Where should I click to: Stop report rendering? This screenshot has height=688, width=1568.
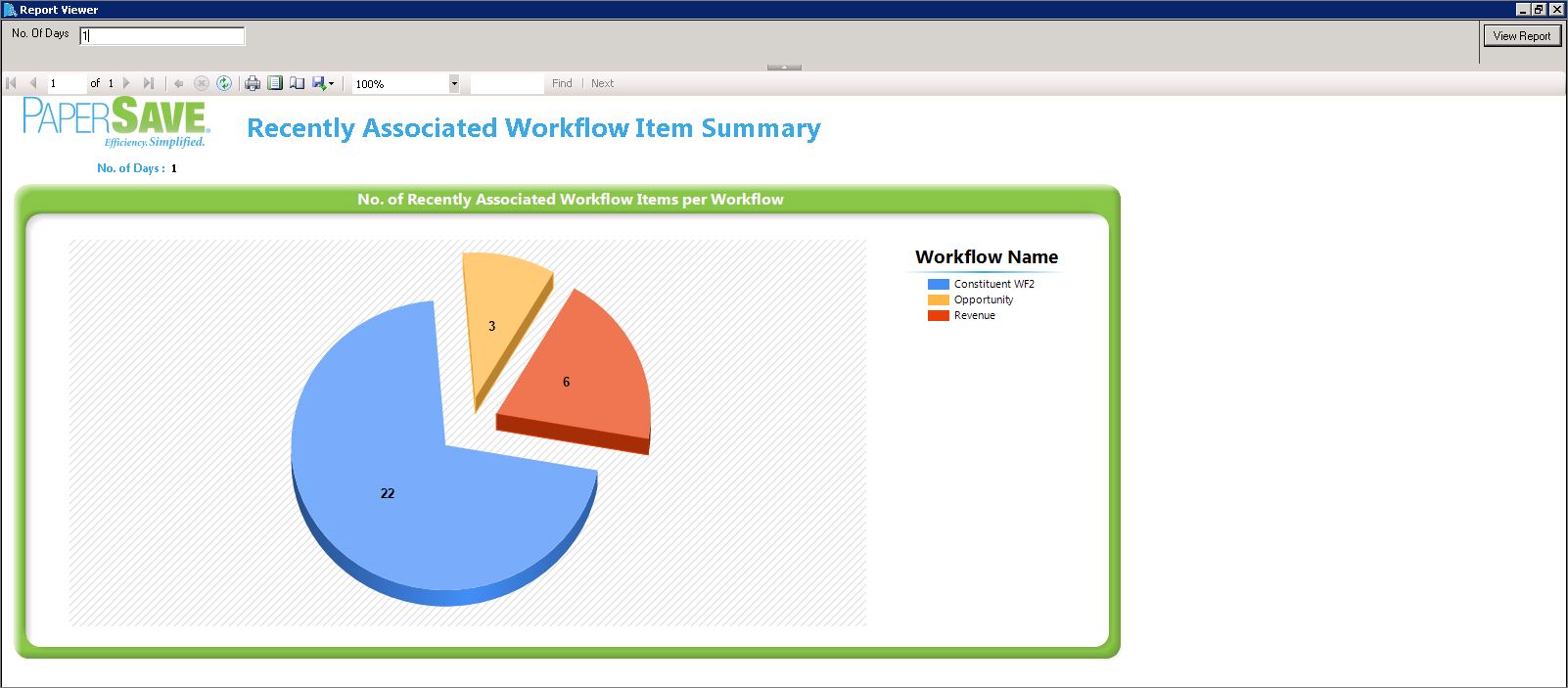pyautogui.click(x=202, y=83)
